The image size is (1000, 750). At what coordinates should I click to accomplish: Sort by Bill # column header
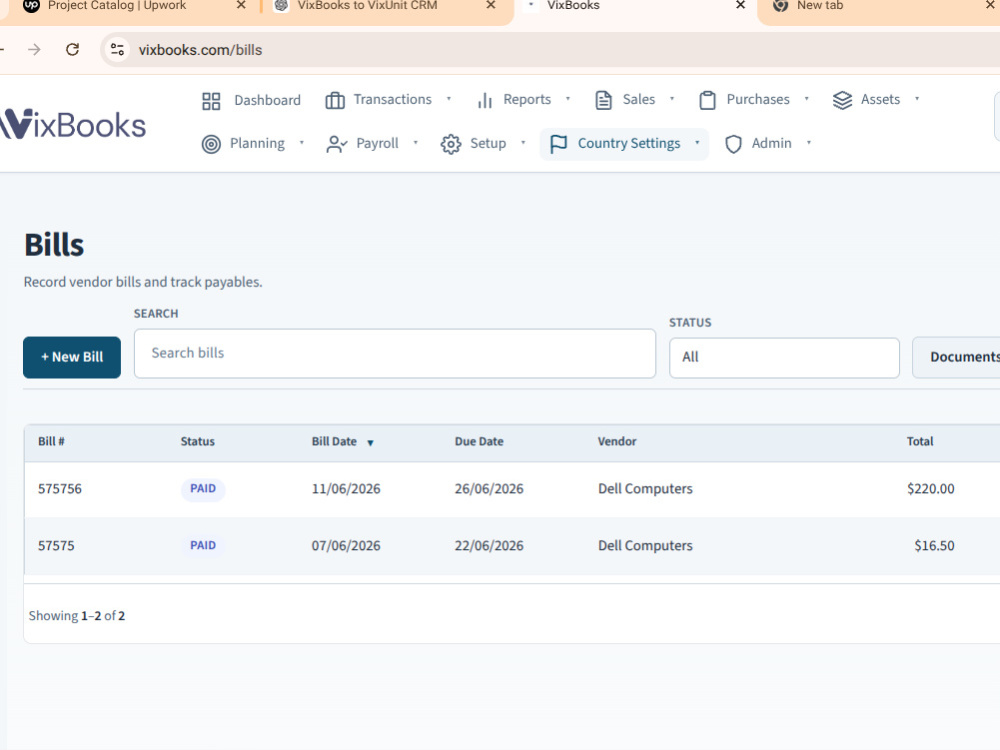pyautogui.click(x=51, y=441)
